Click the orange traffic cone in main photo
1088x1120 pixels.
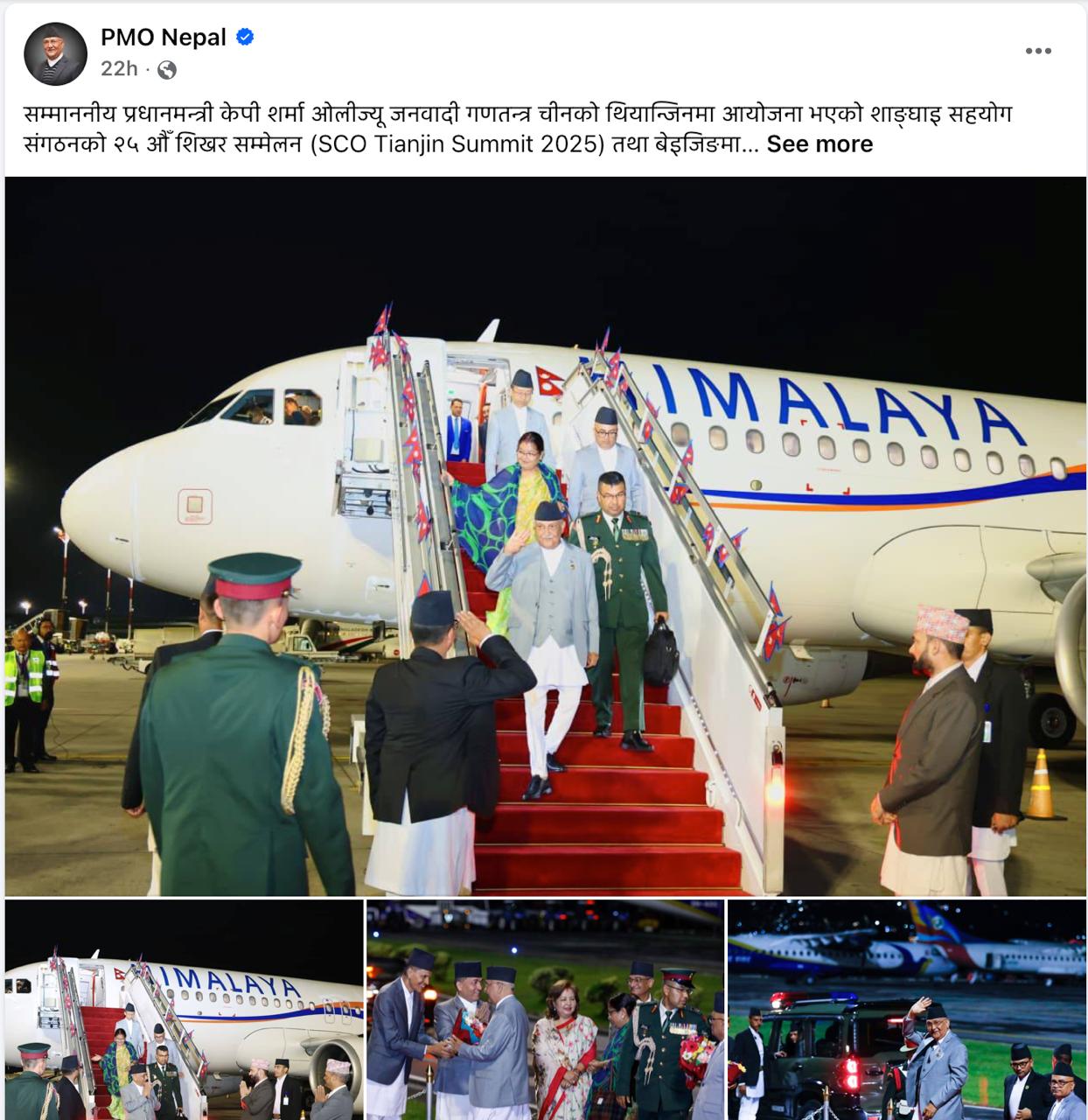coord(1039,785)
